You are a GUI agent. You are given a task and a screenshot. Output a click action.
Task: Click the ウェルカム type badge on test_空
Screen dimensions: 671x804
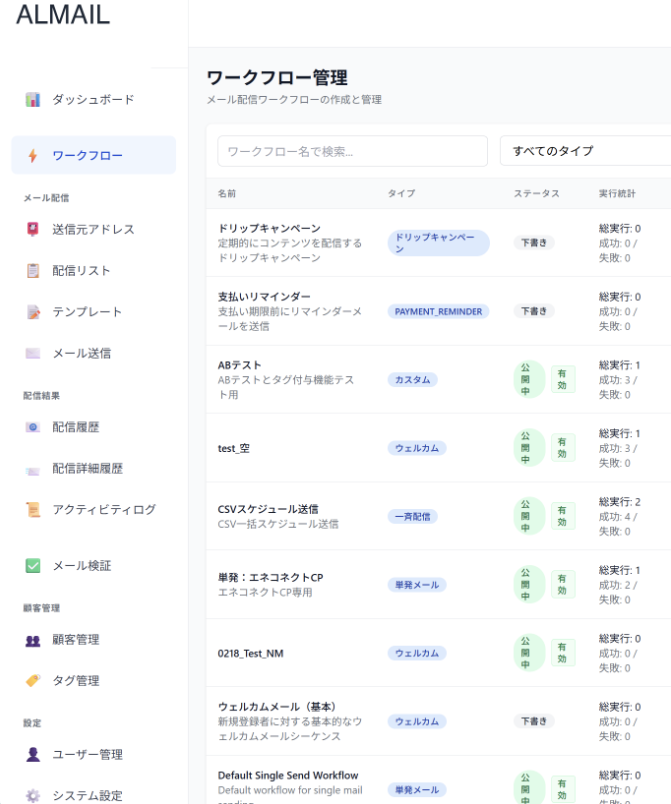pos(417,450)
